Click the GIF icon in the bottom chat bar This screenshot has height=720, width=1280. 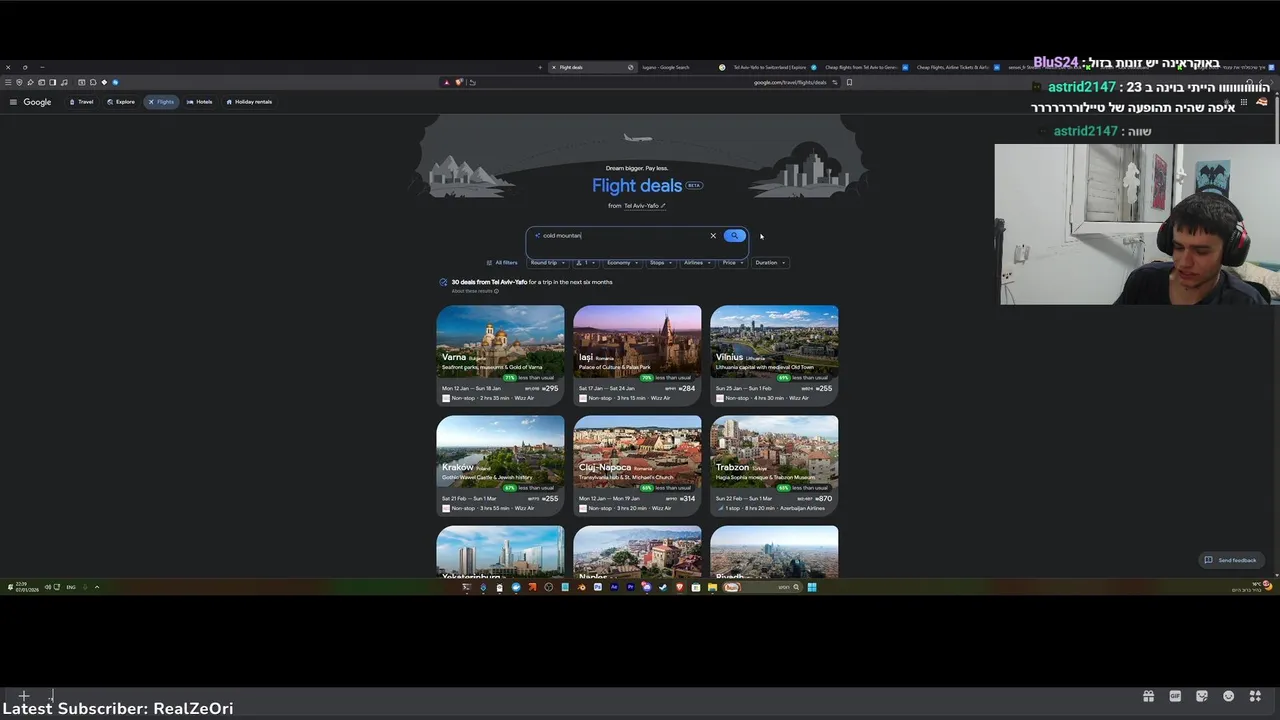tap(1175, 696)
